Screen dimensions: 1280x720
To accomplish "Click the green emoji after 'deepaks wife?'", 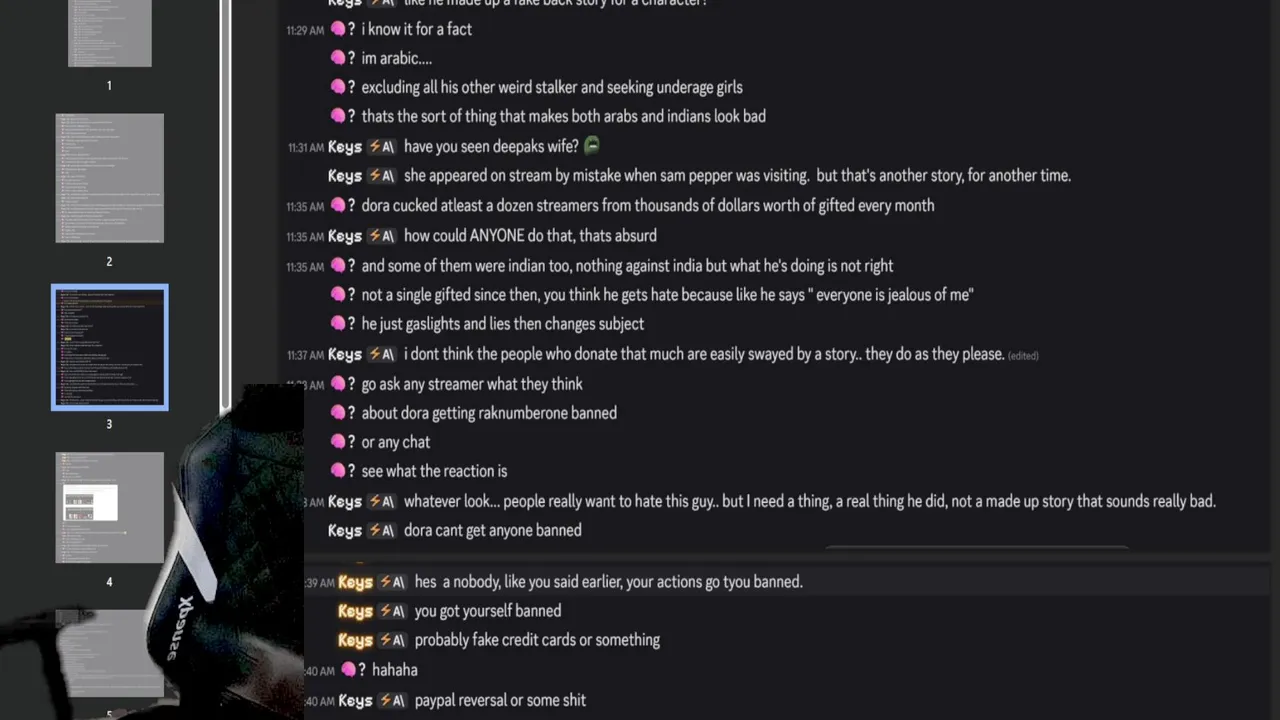I will tap(592, 146).
